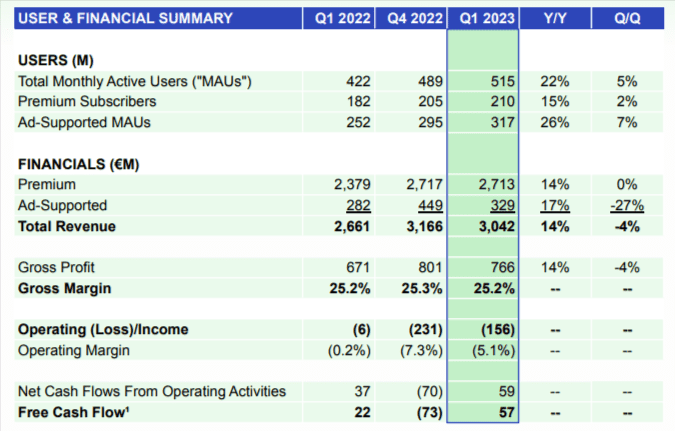Click underlined Y/Y value 17%
The height and width of the screenshot is (431, 675).
click(555, 205)
